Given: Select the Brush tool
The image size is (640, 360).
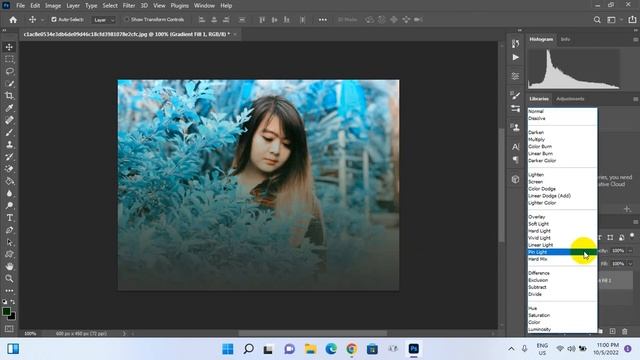Looking at the screenshot, I should coord(9,133).
